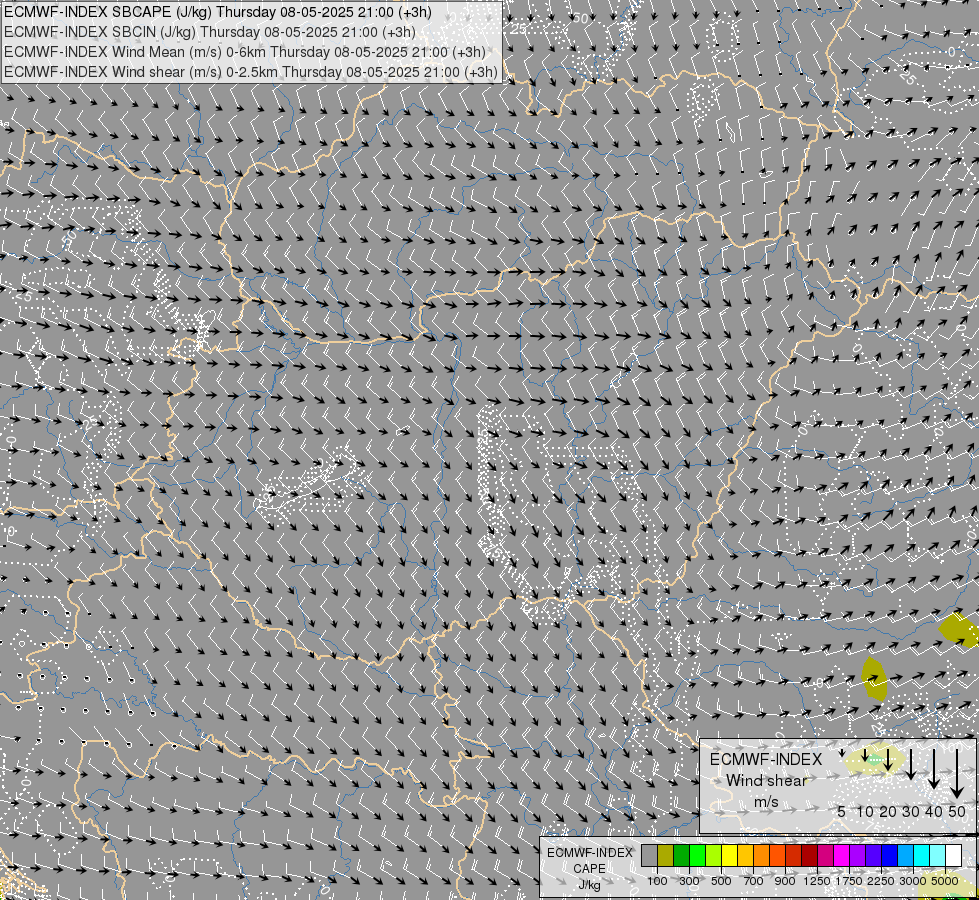The image size is (979, 900).
Task: Click the 'ECMWF-INDEX CAPE J/kg' legend label
Action: coord(589,869)
